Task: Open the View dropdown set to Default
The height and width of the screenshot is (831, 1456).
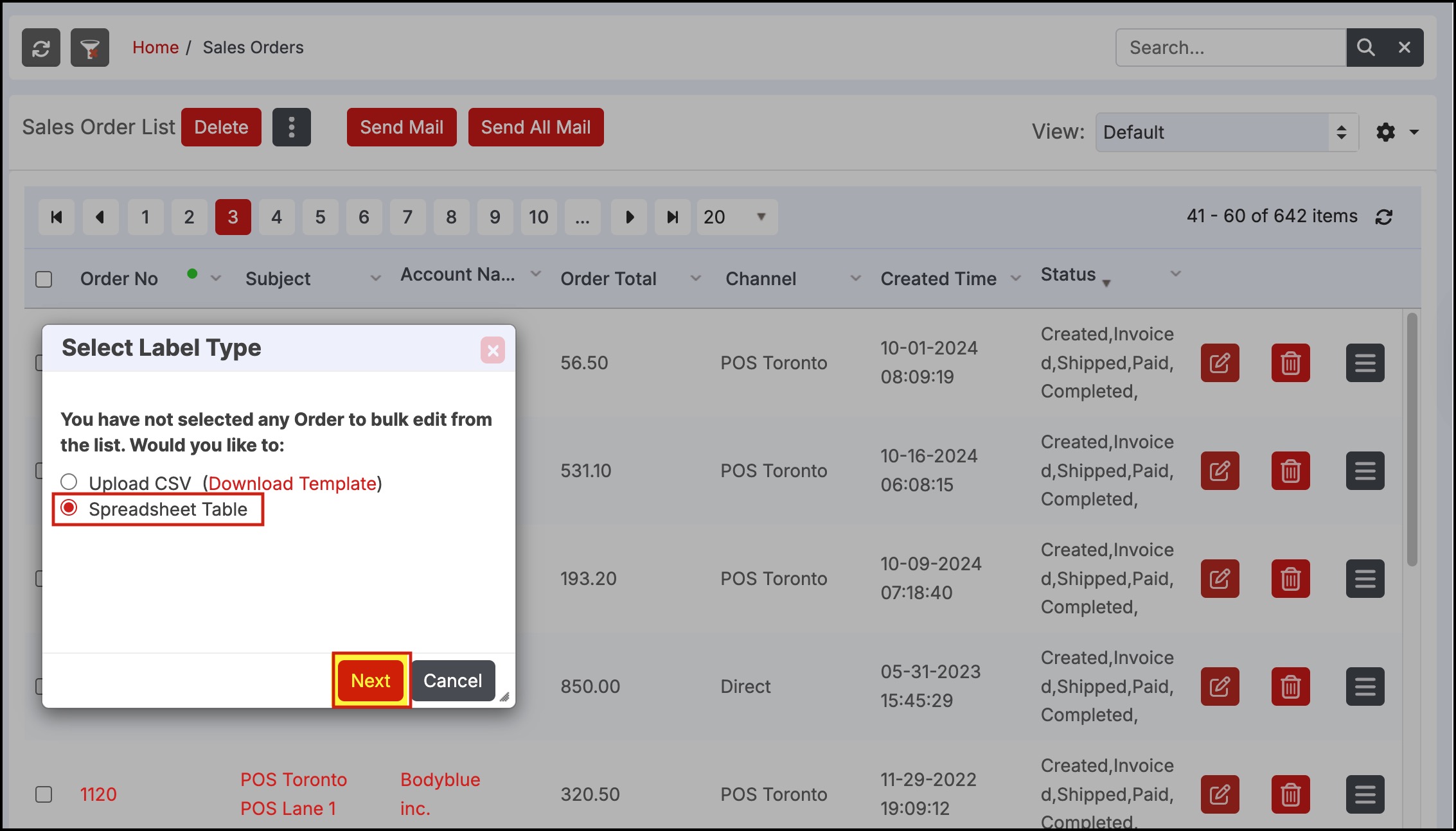Action: point(1226,132)
